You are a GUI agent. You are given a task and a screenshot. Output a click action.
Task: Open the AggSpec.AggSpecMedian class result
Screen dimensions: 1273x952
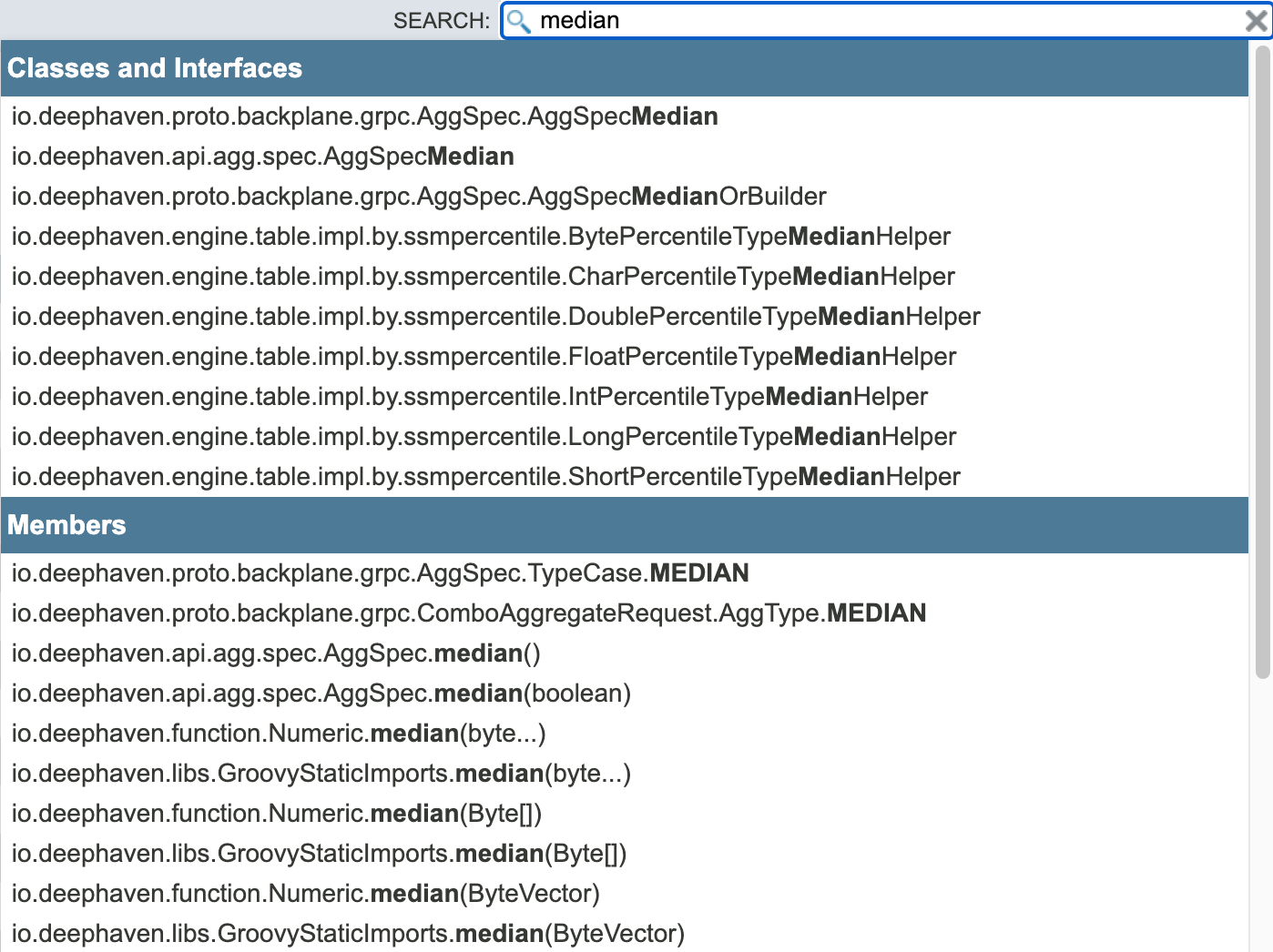[x=363, y=116]
